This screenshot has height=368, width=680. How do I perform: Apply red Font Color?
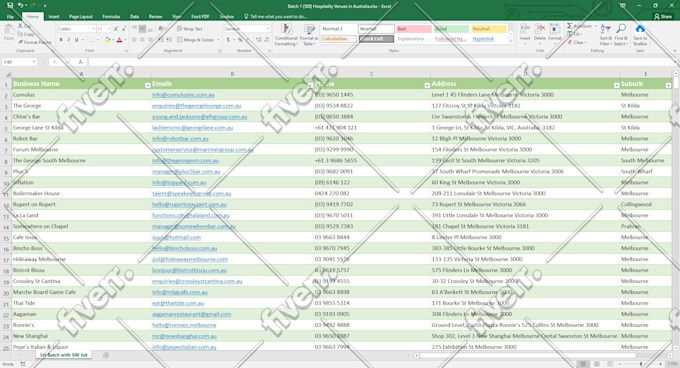pyautogui.click(x=120, y=40)
